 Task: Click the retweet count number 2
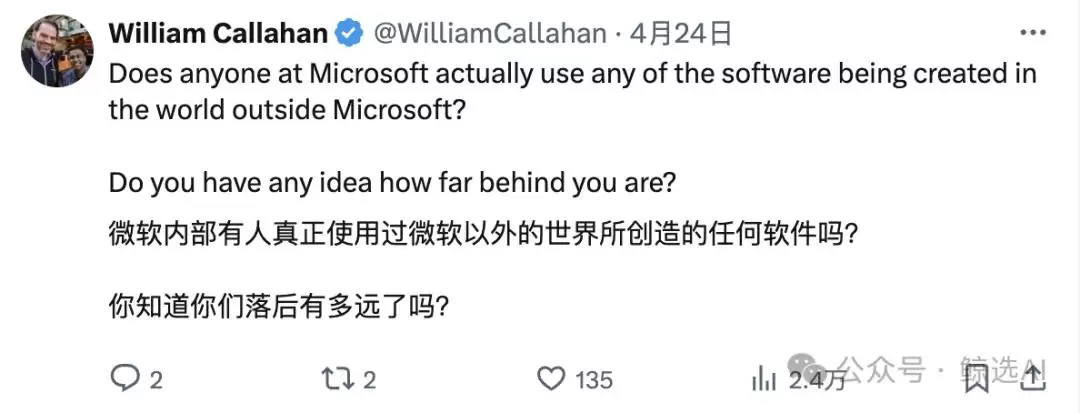pyautogui.click(x=369, y=380)
